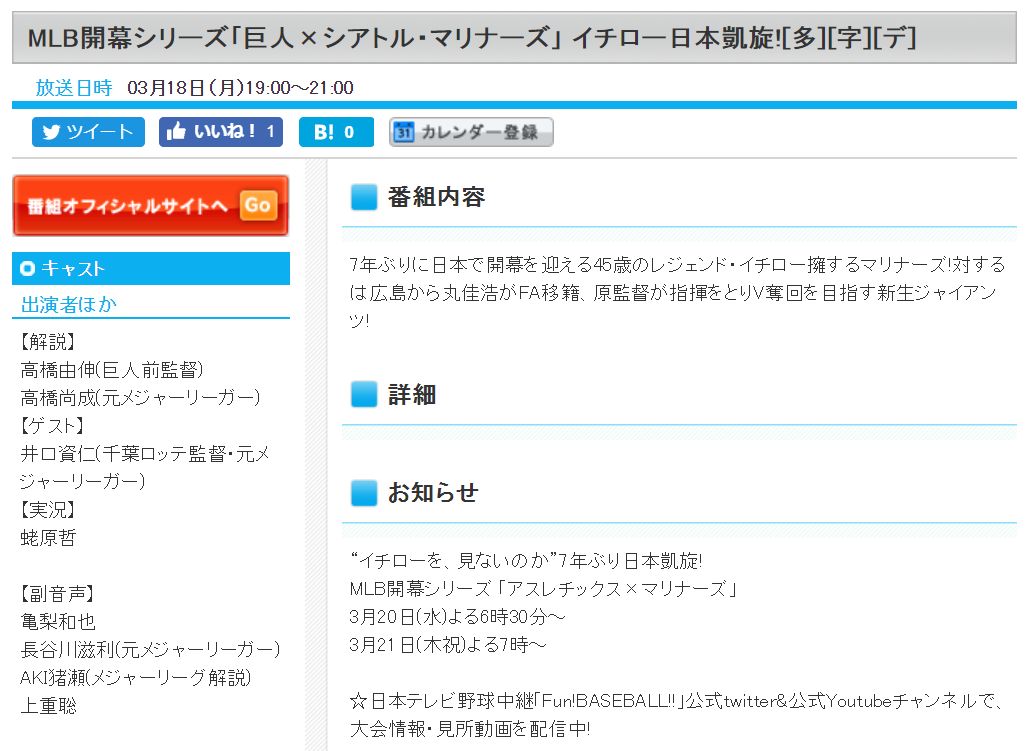Viewport: 1025px width, 751px height.
Task: Click the line “イチローを、見ないのか”7年ぶり日本凱旋!
Action: [526, 560]
